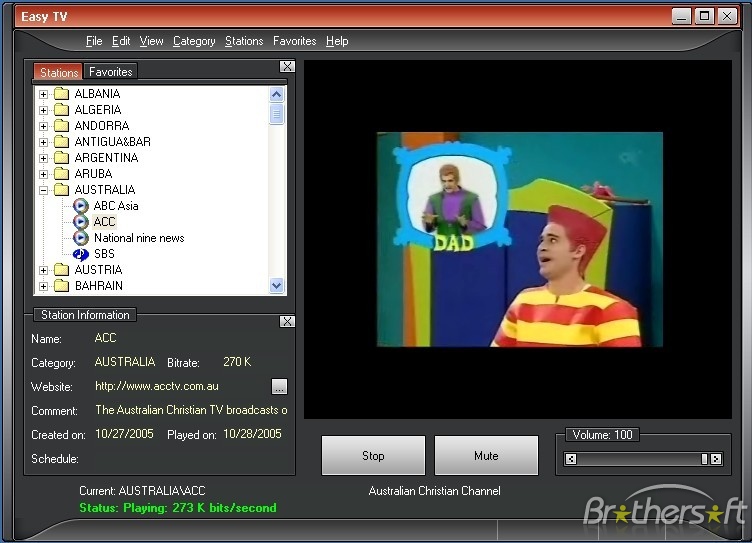The width and height of the screenshot is (752, 543).
Task: Click the ALBANIA folder icon
Action: point(61,94)
